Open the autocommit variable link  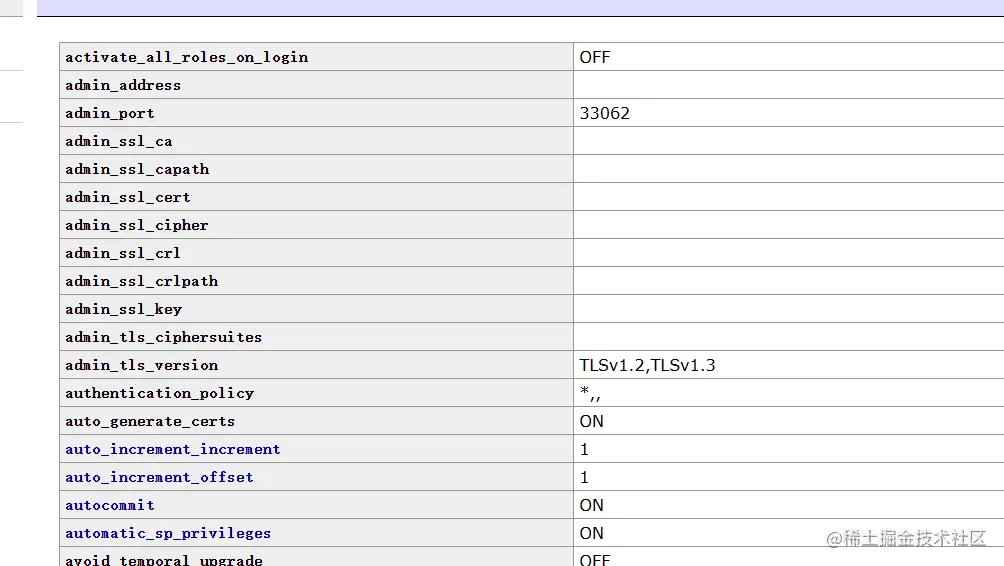[x=109, y=505]
